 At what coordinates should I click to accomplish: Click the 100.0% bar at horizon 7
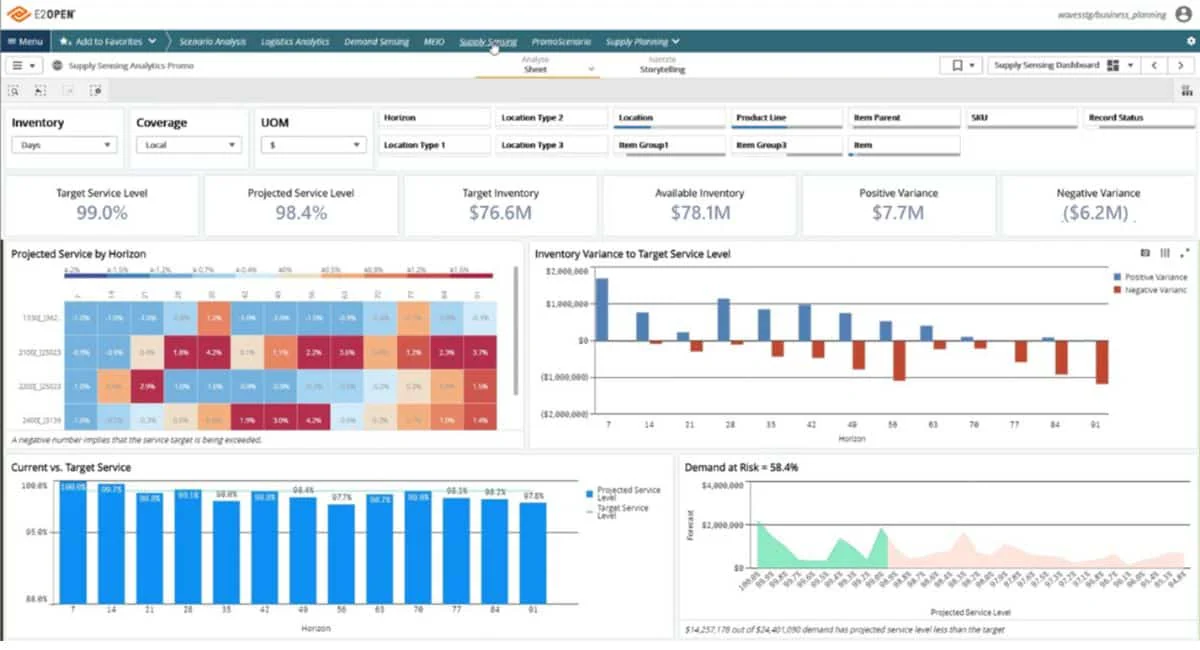73,542
